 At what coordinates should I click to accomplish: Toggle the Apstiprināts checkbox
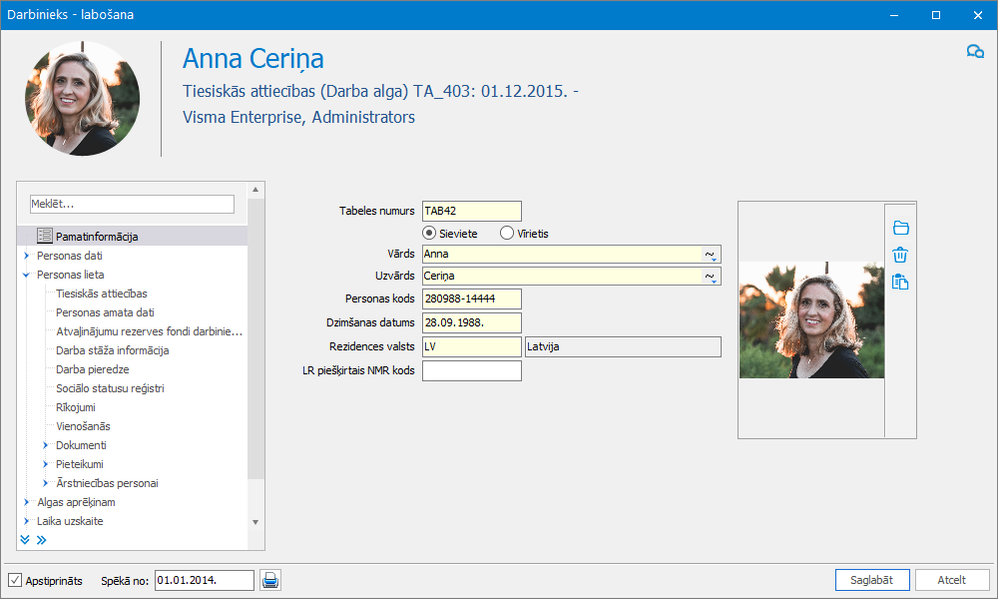[x=15, y=580]
